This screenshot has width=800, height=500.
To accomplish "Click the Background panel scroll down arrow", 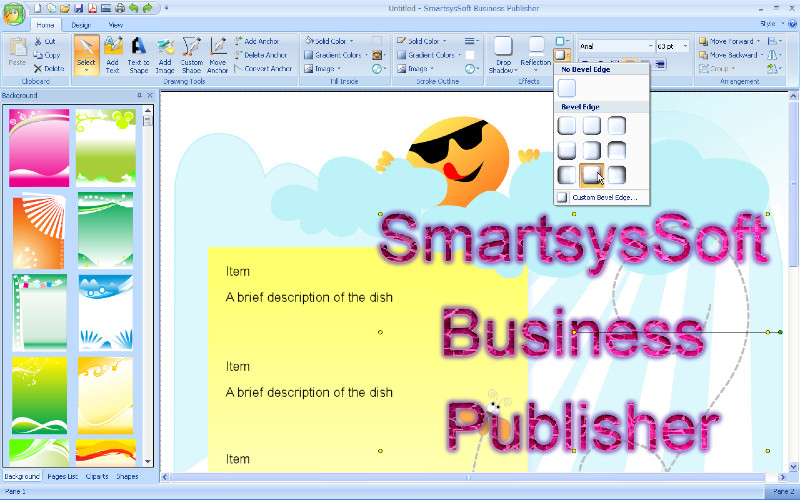I will point(148,461).
